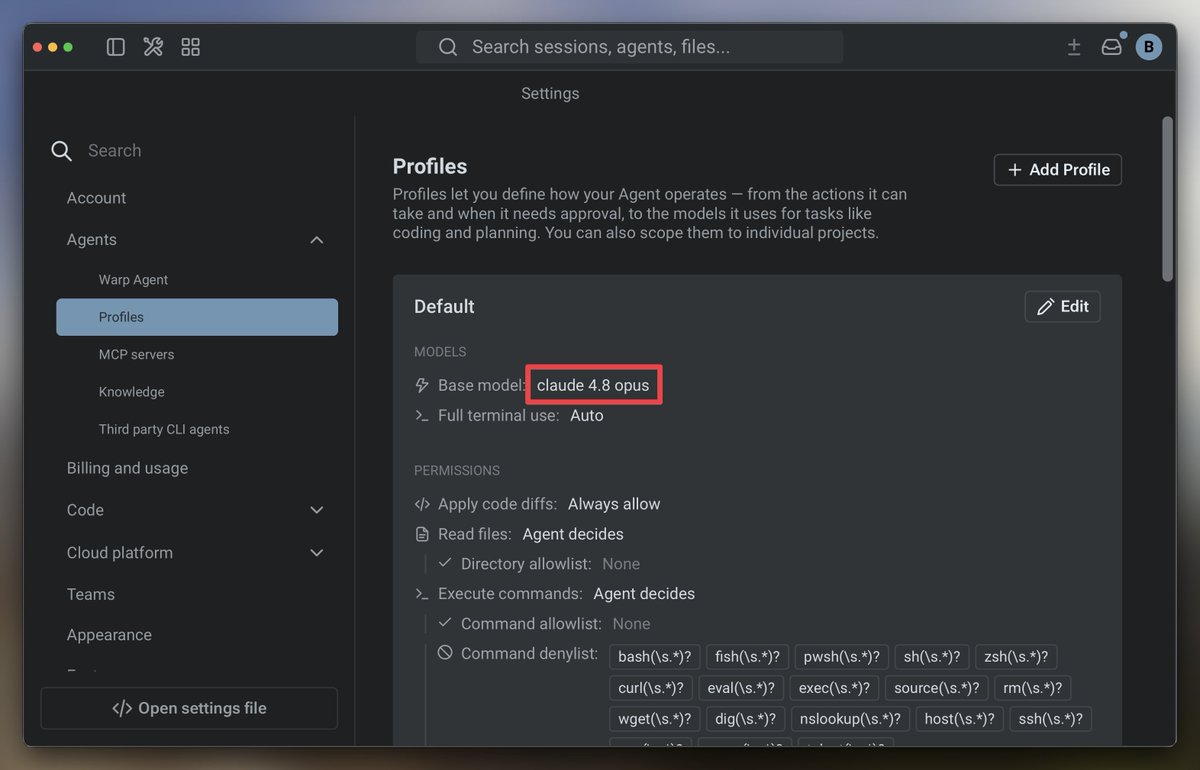Click the checkmark beside Directory allowlist
Image resolution: width=1200 pixels, height=770 pixels.
coord(445,563)
